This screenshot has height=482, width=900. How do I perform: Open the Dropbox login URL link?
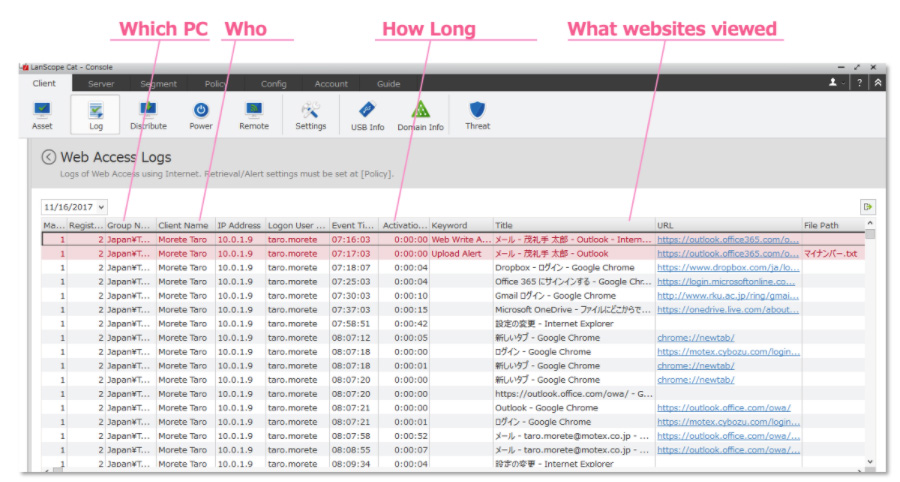tap(728, 267)
